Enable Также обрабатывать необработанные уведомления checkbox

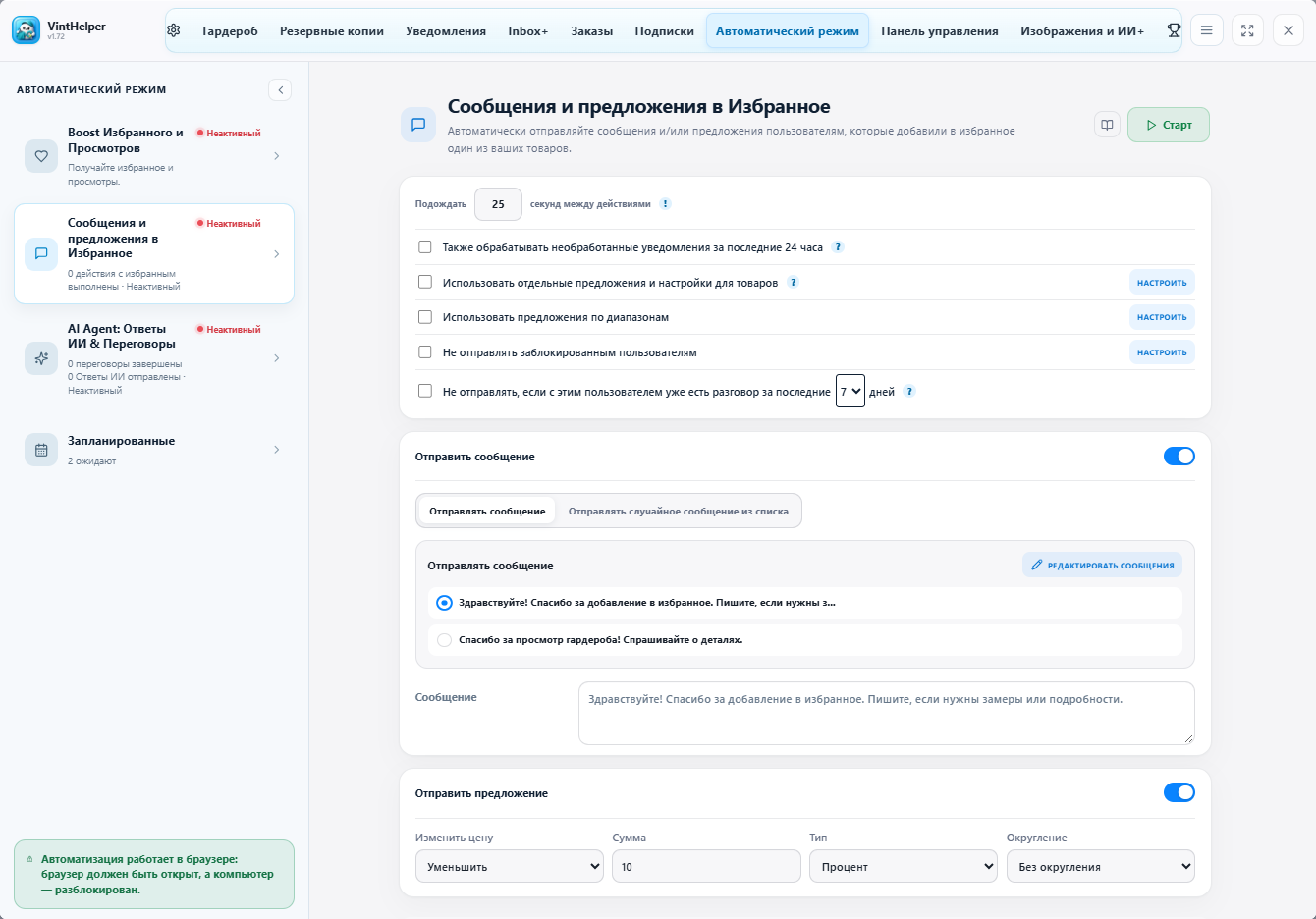(x=425, y=247)
